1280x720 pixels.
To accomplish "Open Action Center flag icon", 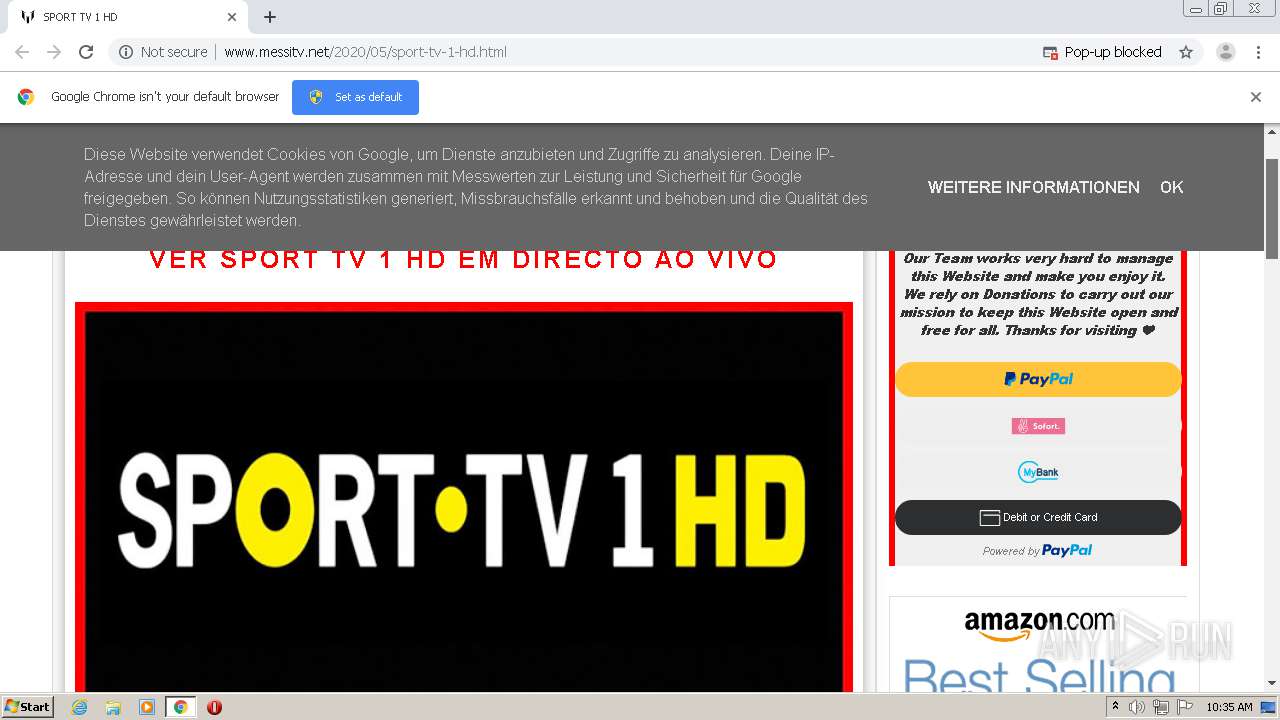I will pos(1185,707).
